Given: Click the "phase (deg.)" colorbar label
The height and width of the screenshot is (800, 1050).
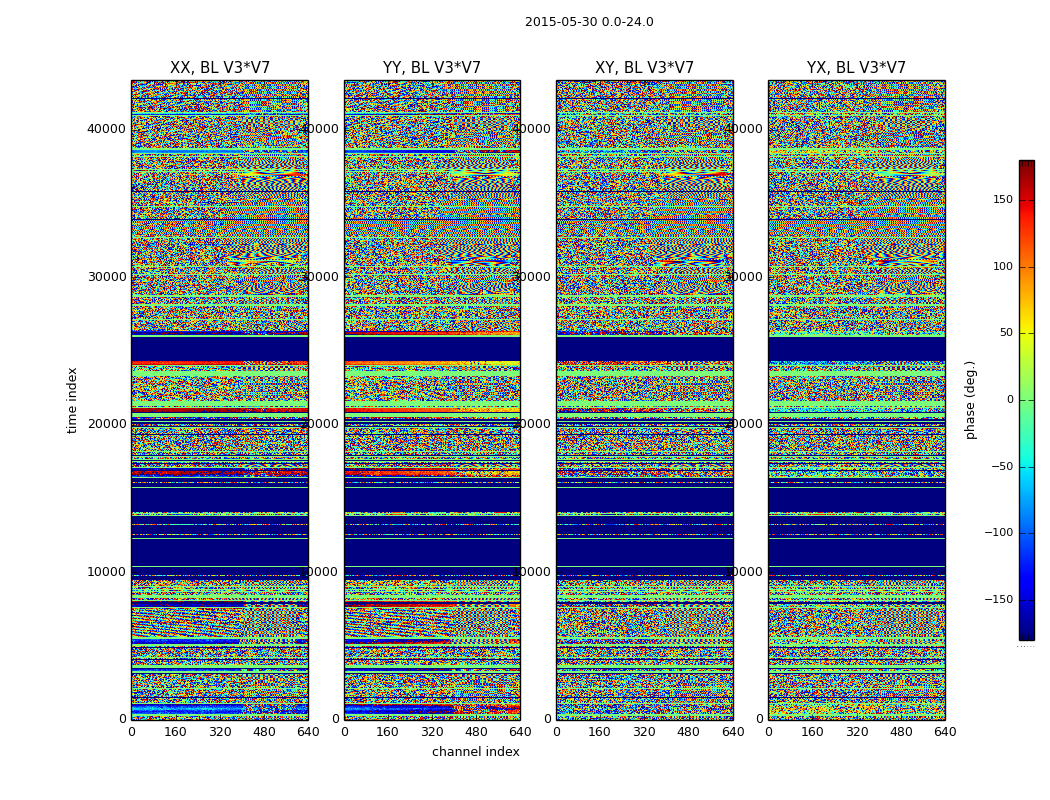Looking at the screenshot, I should (x=970, y=400).
